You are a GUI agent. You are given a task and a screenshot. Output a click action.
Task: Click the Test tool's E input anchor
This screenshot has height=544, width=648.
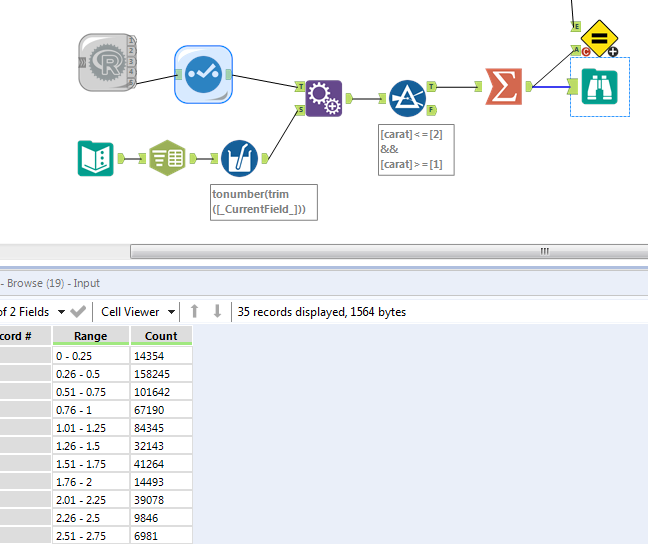tap(576, 27)
